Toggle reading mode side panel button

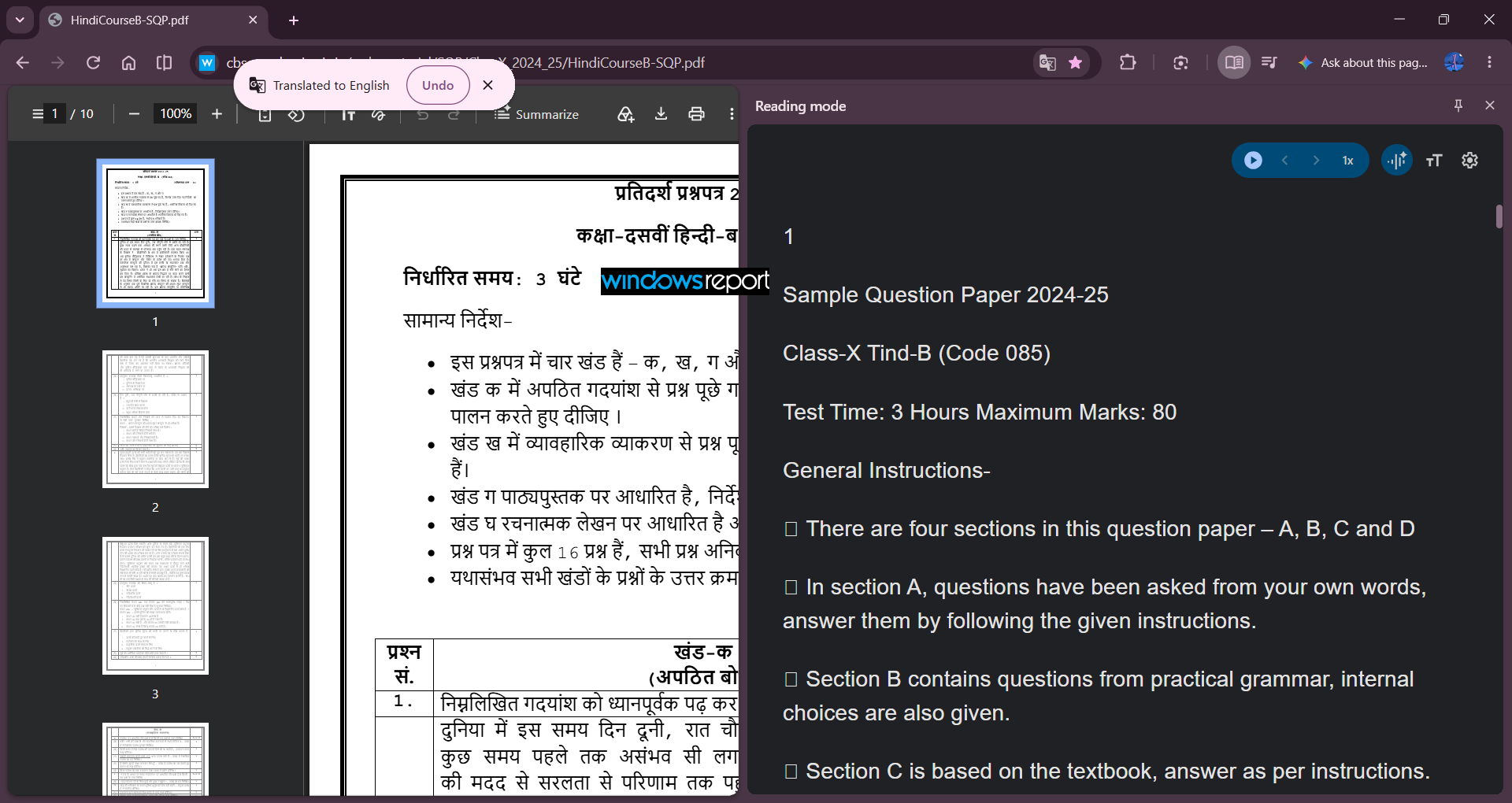(1234, 63)
